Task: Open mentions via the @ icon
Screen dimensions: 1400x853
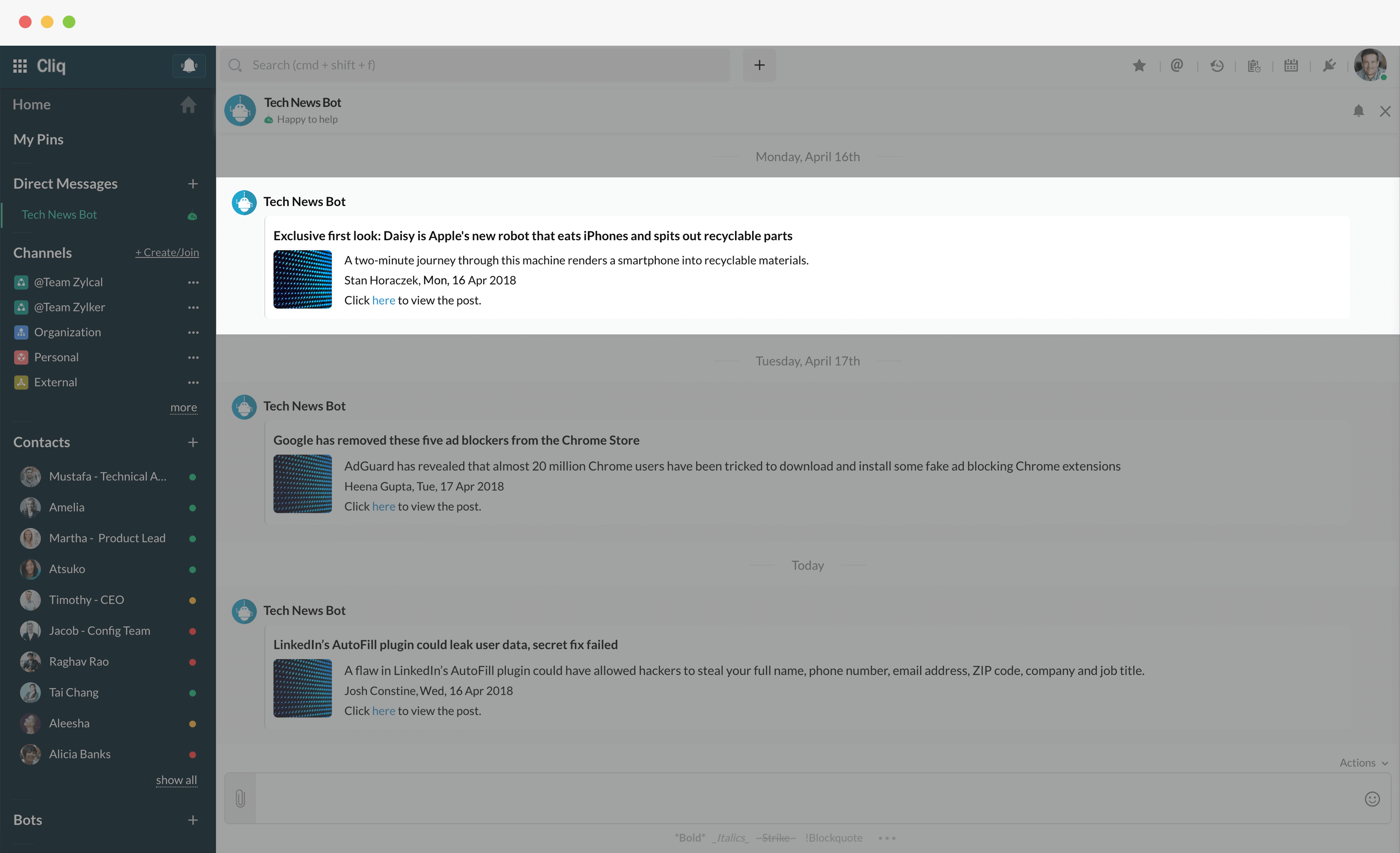Action: [1177, 65]
